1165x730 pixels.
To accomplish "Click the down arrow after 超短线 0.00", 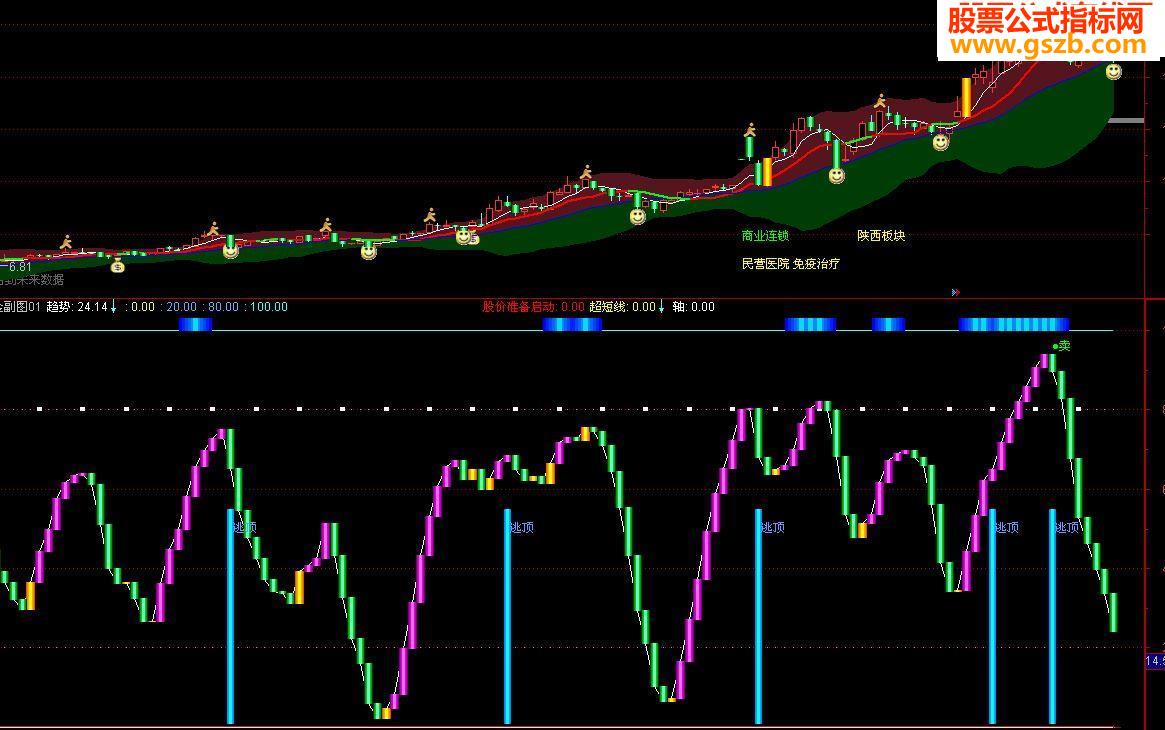I will [661, 307].
